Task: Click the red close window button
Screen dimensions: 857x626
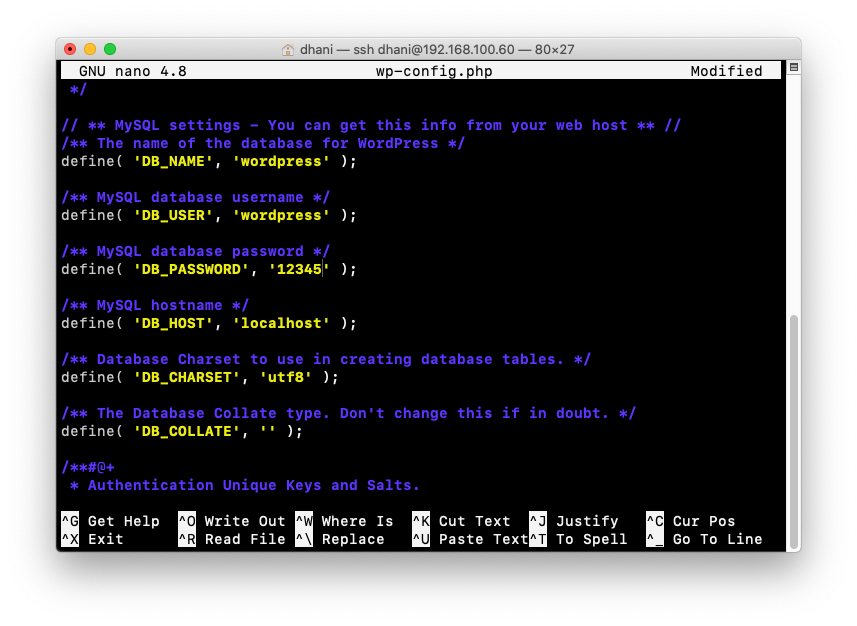Action: [70, 49]
